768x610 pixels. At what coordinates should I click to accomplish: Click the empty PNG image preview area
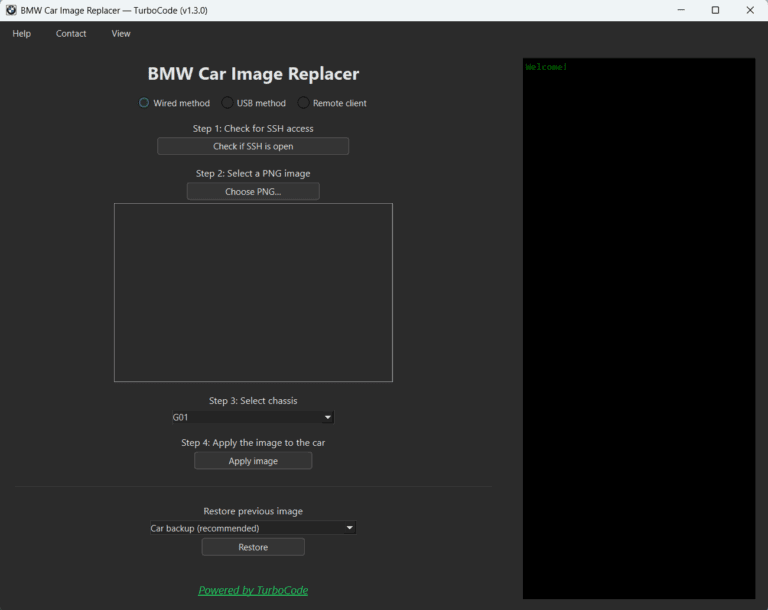(253, 292)
